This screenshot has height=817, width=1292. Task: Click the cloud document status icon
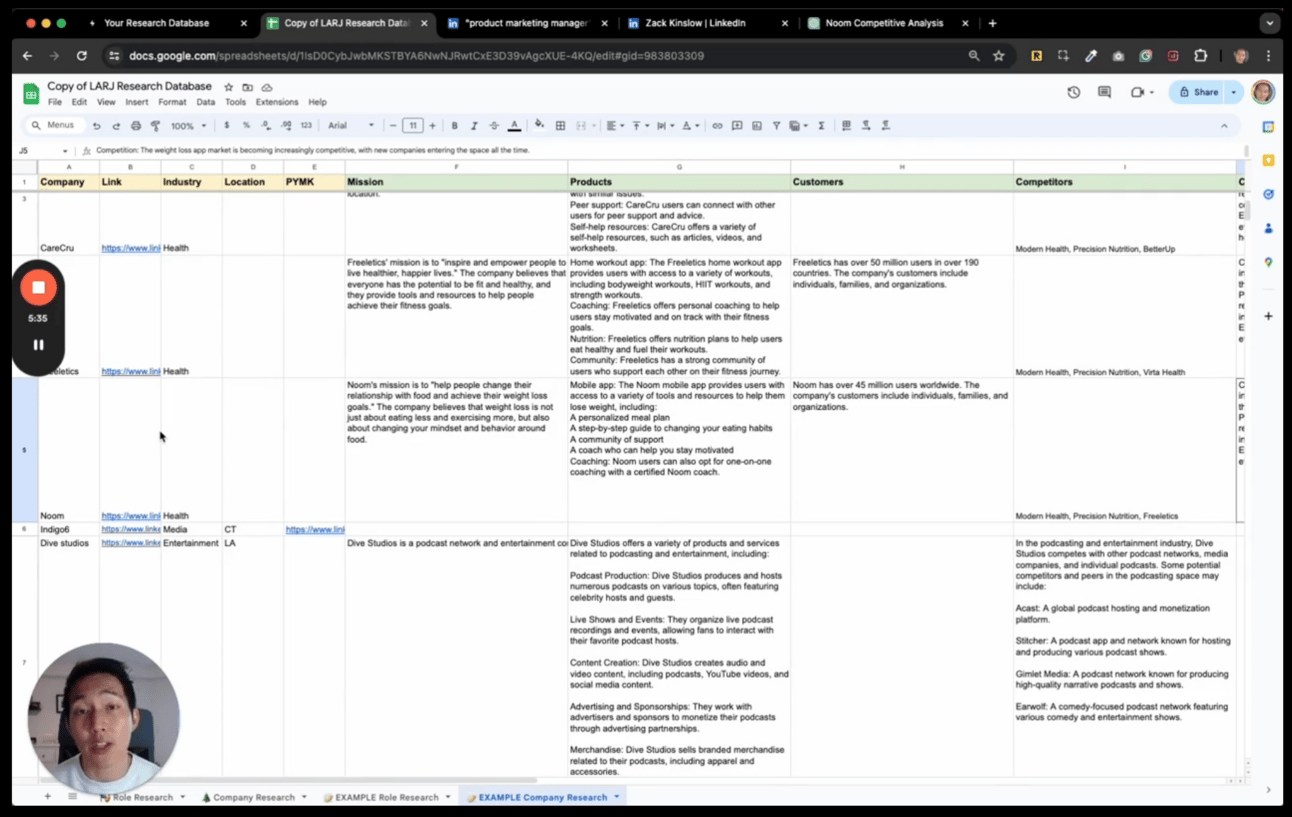point(266,87)
